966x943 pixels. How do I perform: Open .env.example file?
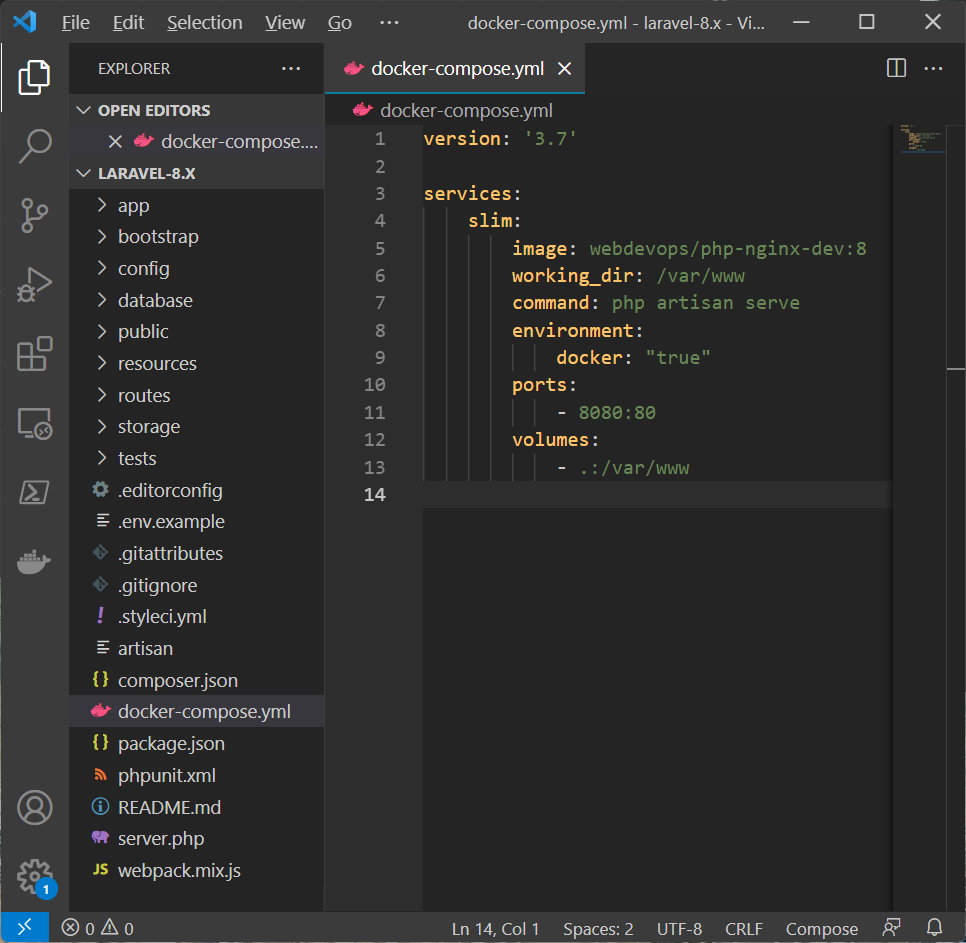click(197, 522)
